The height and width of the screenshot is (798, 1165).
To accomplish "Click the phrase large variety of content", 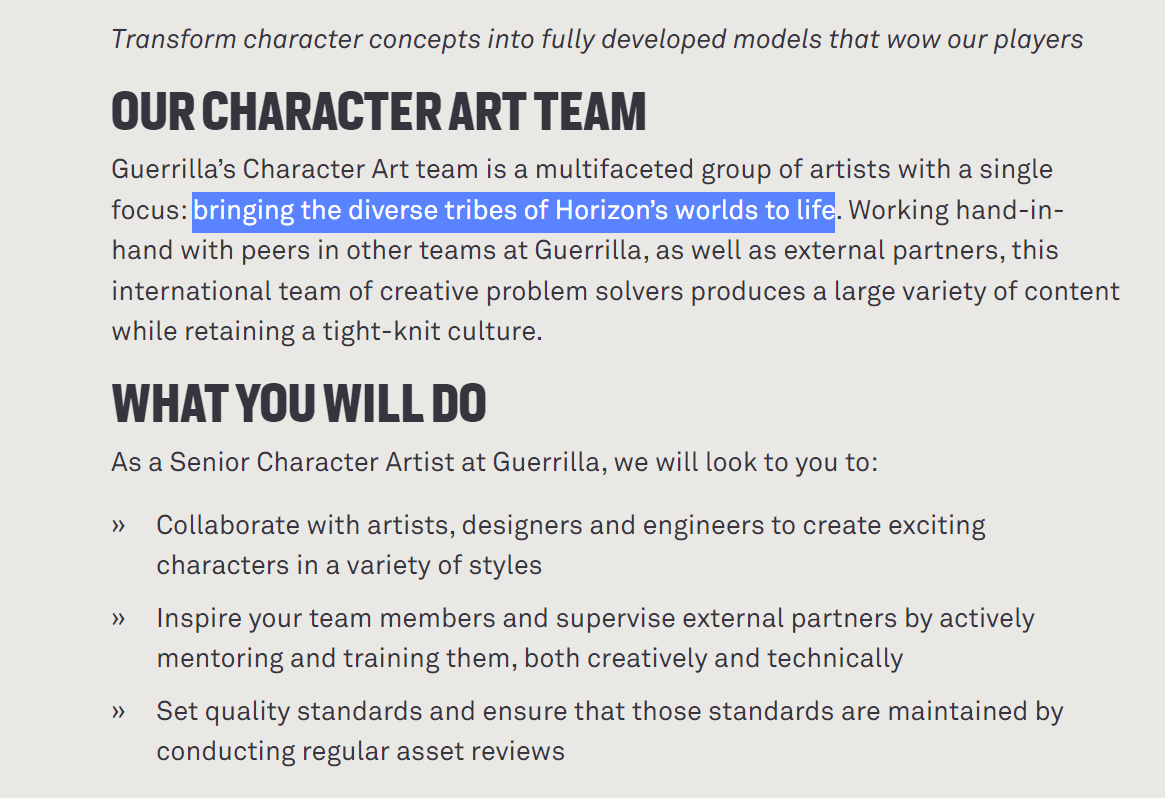I will click(976, 291).
